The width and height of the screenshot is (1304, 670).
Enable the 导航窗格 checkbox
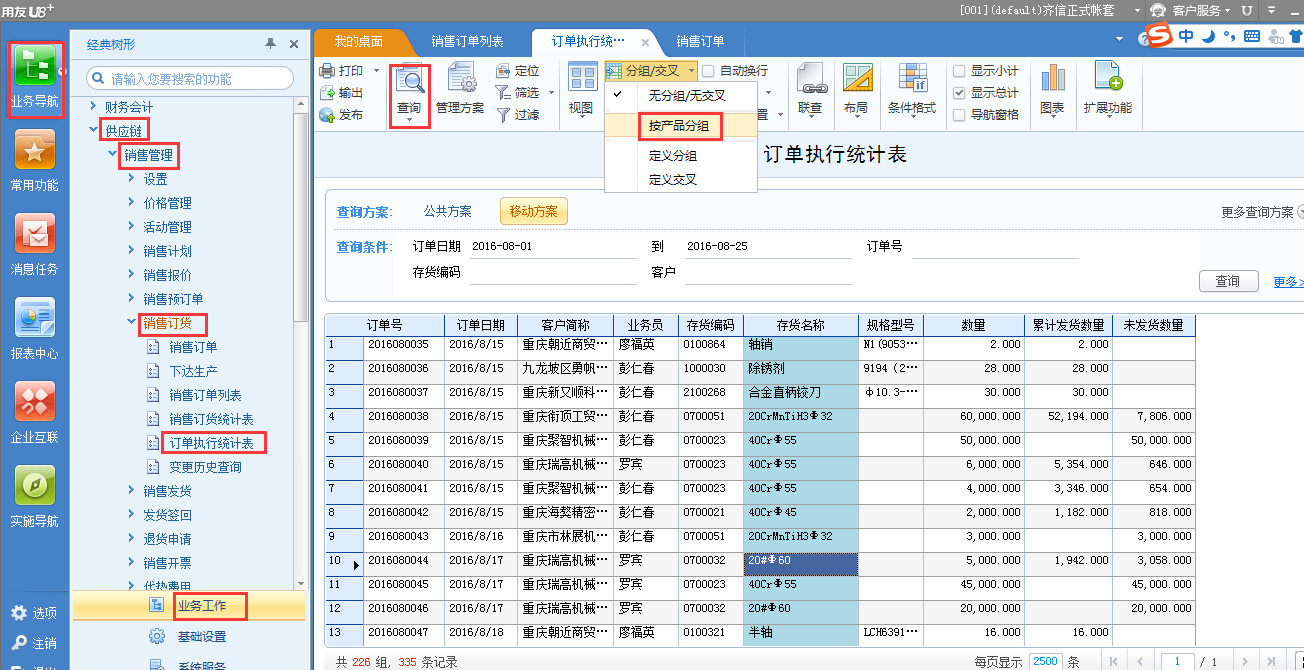point(959,115)
